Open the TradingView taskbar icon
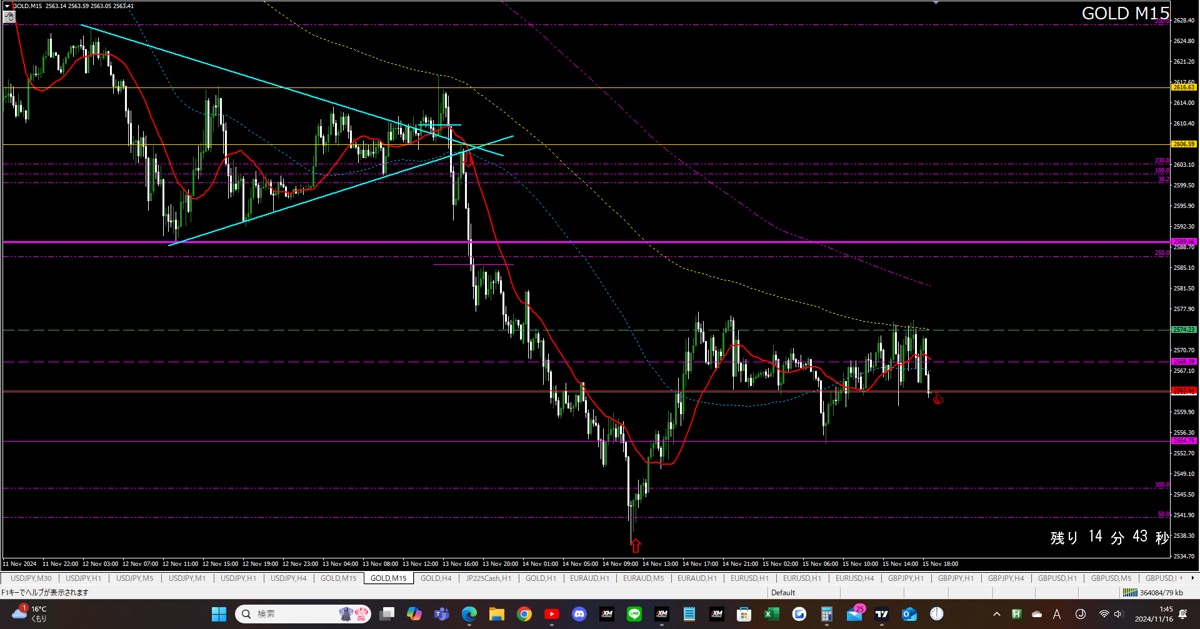This screenshot has height=629, width=1200. click(x=882, y=614)
